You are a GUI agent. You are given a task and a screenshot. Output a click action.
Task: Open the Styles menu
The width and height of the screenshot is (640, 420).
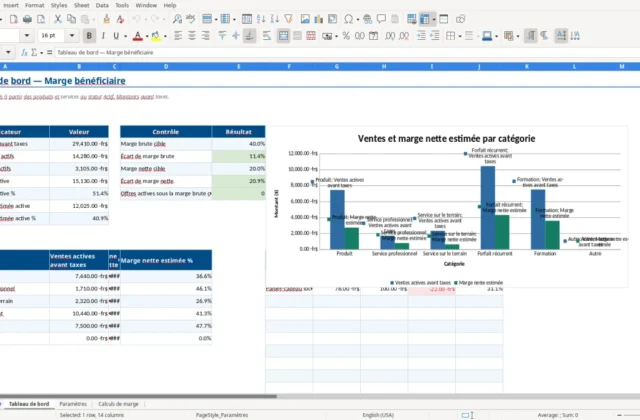tap(59, 5)
